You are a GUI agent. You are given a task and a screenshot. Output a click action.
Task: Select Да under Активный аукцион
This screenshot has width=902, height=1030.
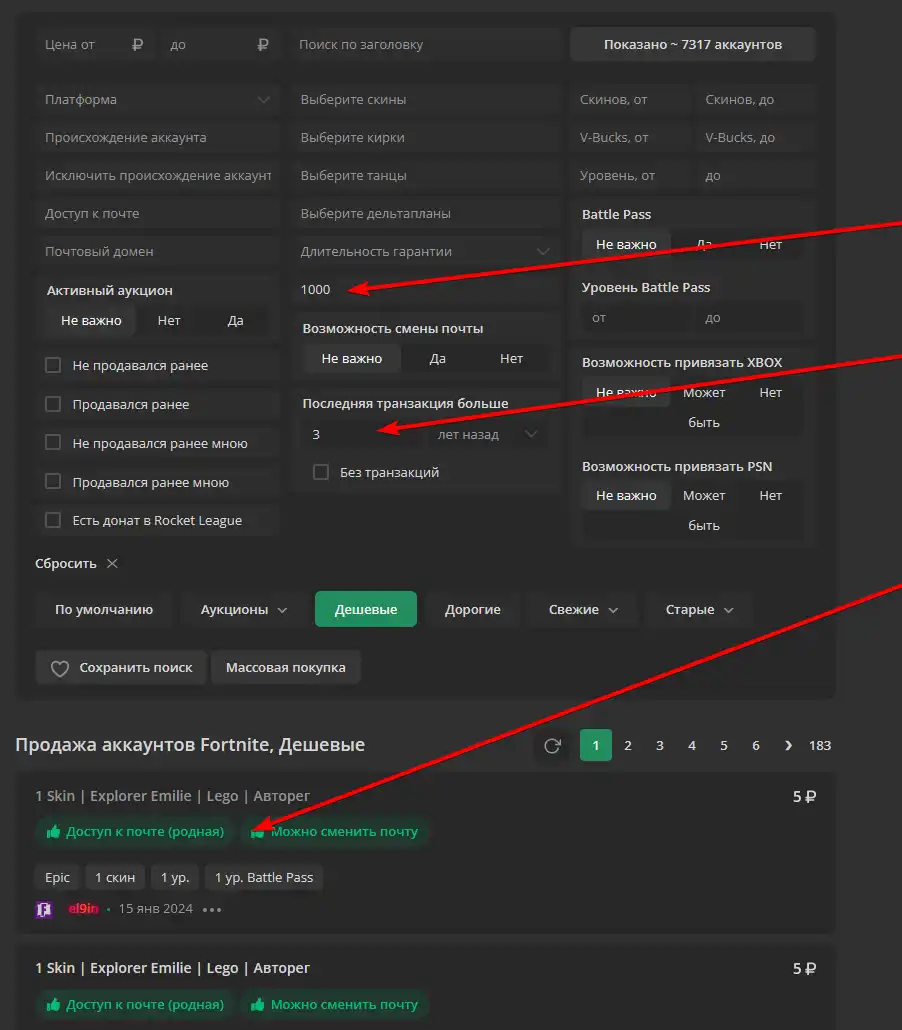[235, 321]
